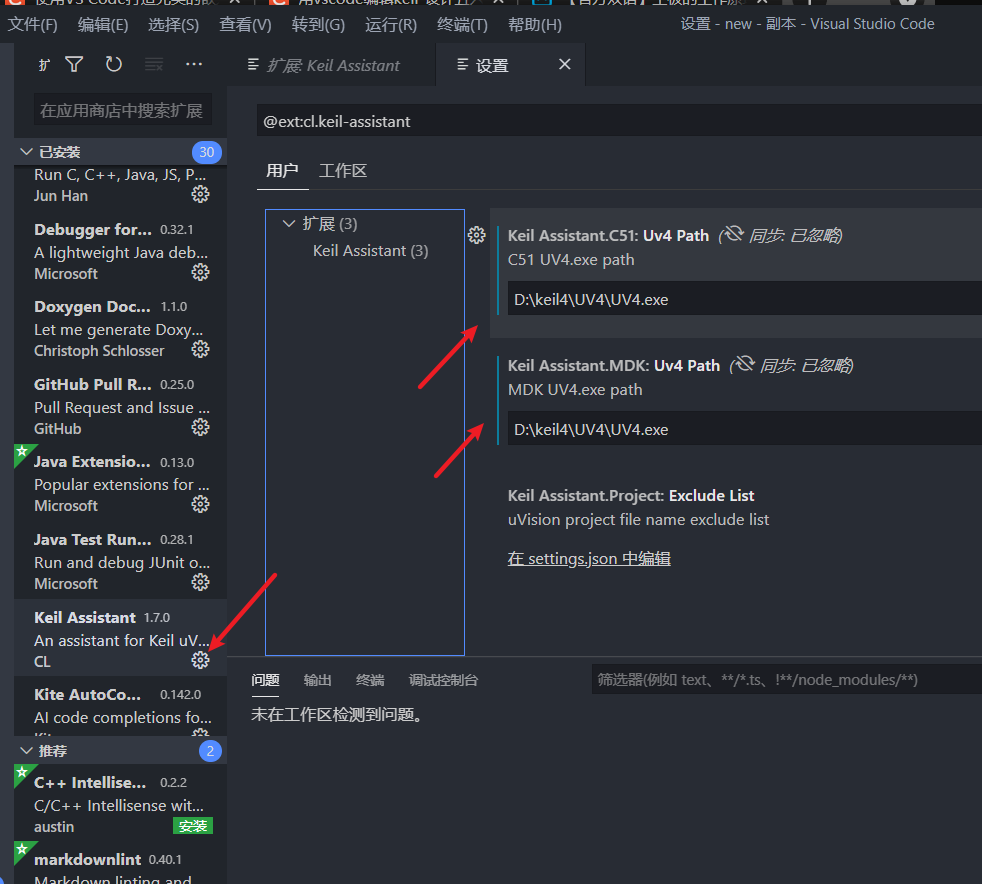Open the 查看(V) menu
Screen dimensions: 982x884
coord(246,25)
